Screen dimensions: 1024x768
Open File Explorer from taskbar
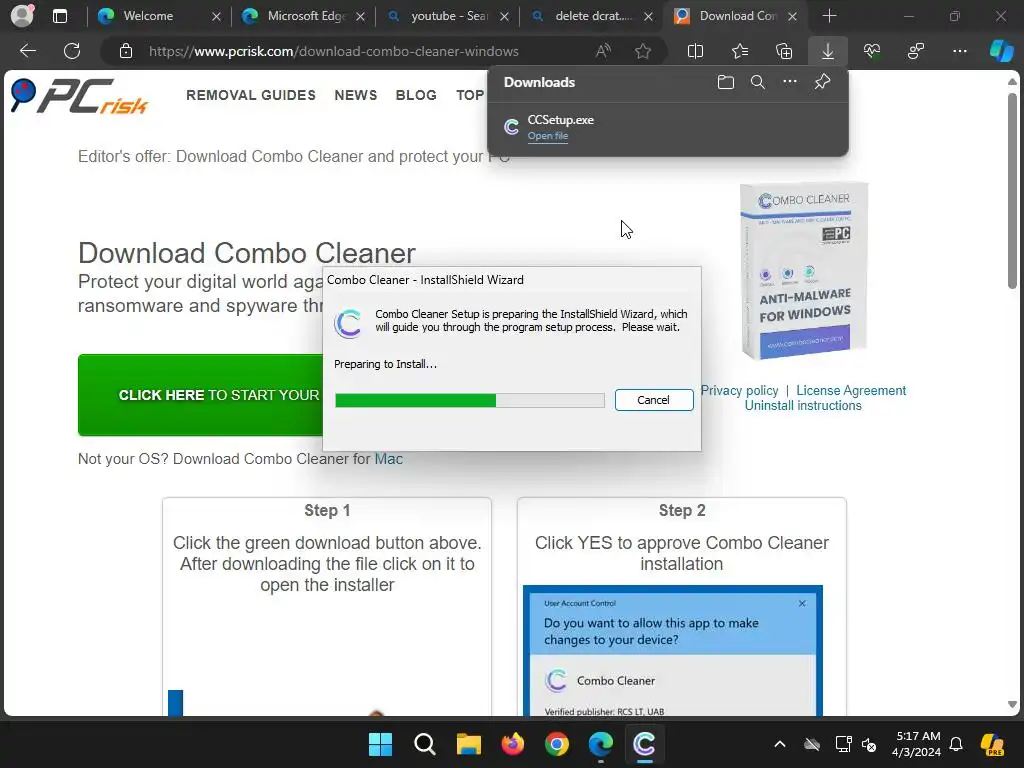(468, 744)
